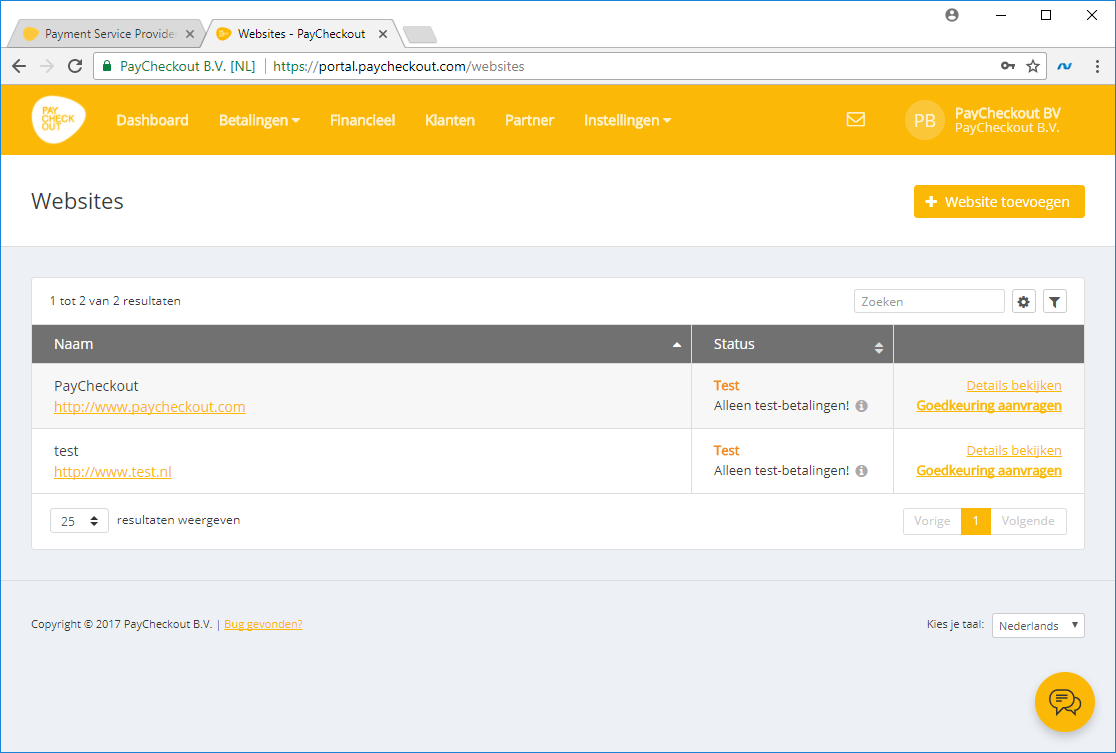The height and width of the screenshot is (753, 1116).
Task: Open the Financieel page
Action: (362, 120)
